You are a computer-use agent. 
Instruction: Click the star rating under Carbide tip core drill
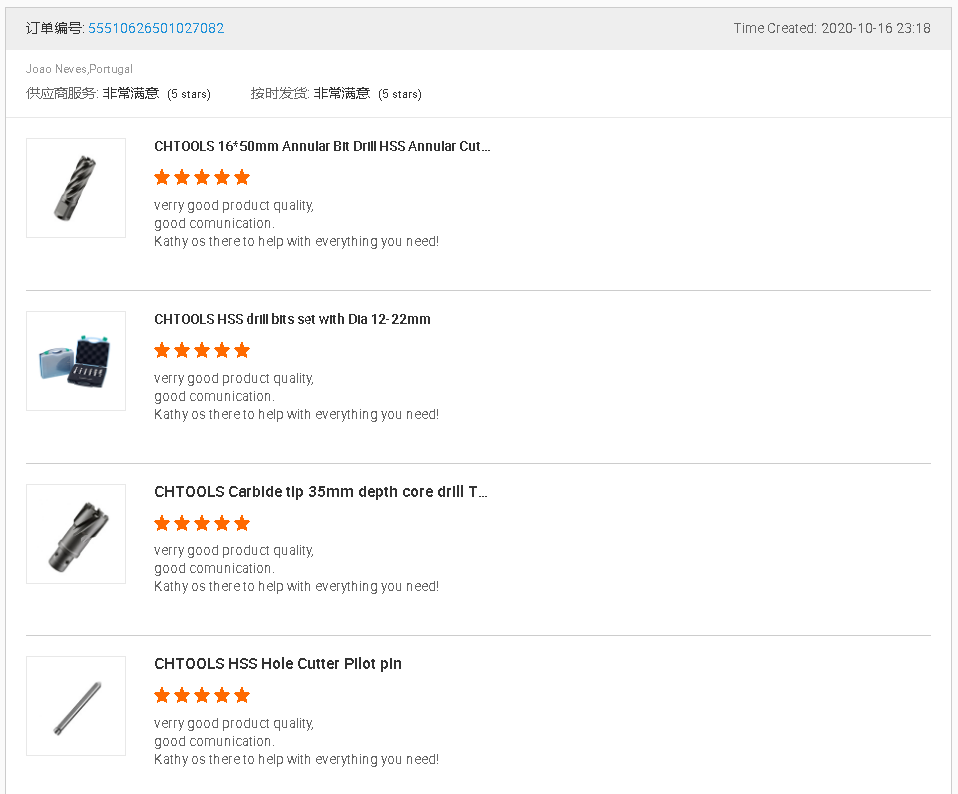(x=202, y=524)
